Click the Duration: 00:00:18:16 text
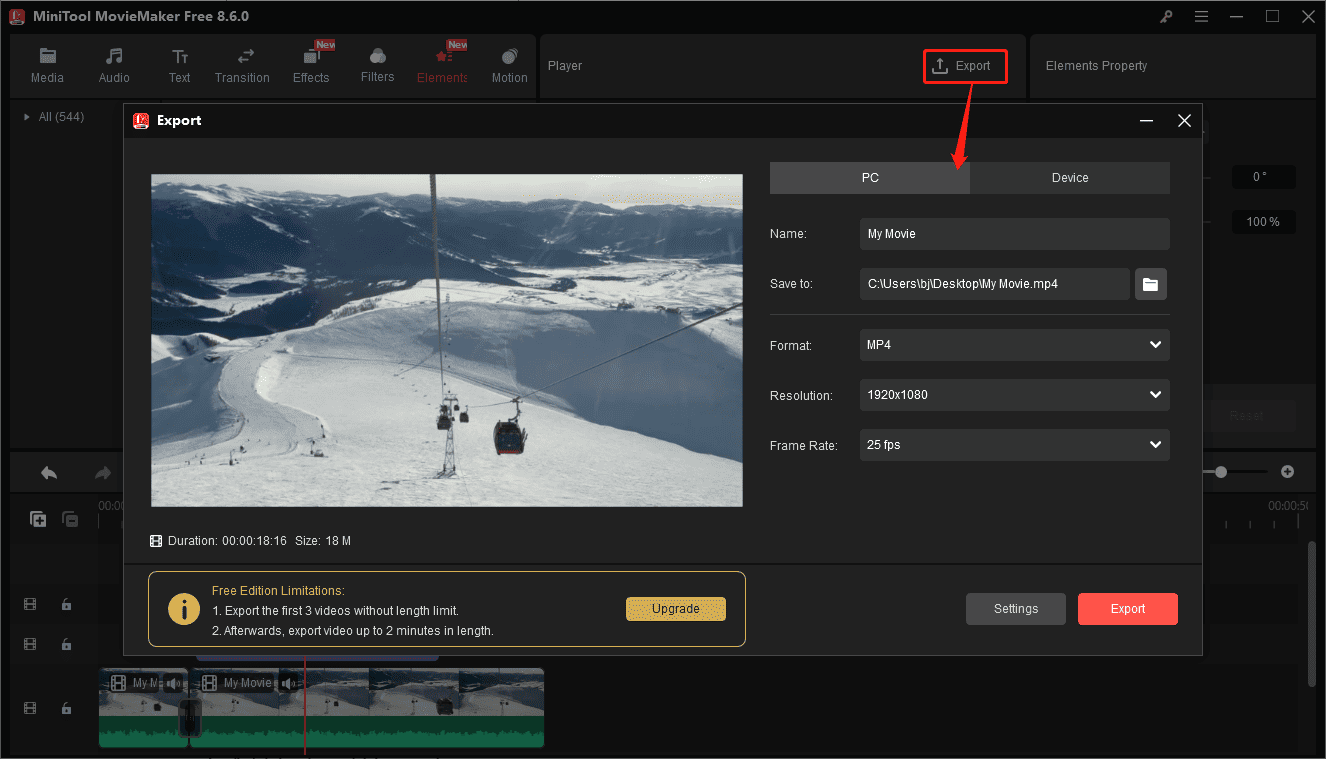 coord(227,541)
